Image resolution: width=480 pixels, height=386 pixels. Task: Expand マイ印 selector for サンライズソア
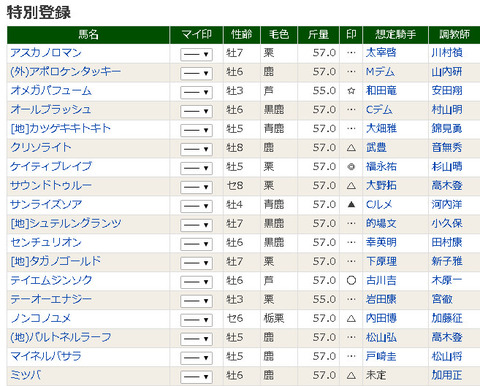pos(196,206)
